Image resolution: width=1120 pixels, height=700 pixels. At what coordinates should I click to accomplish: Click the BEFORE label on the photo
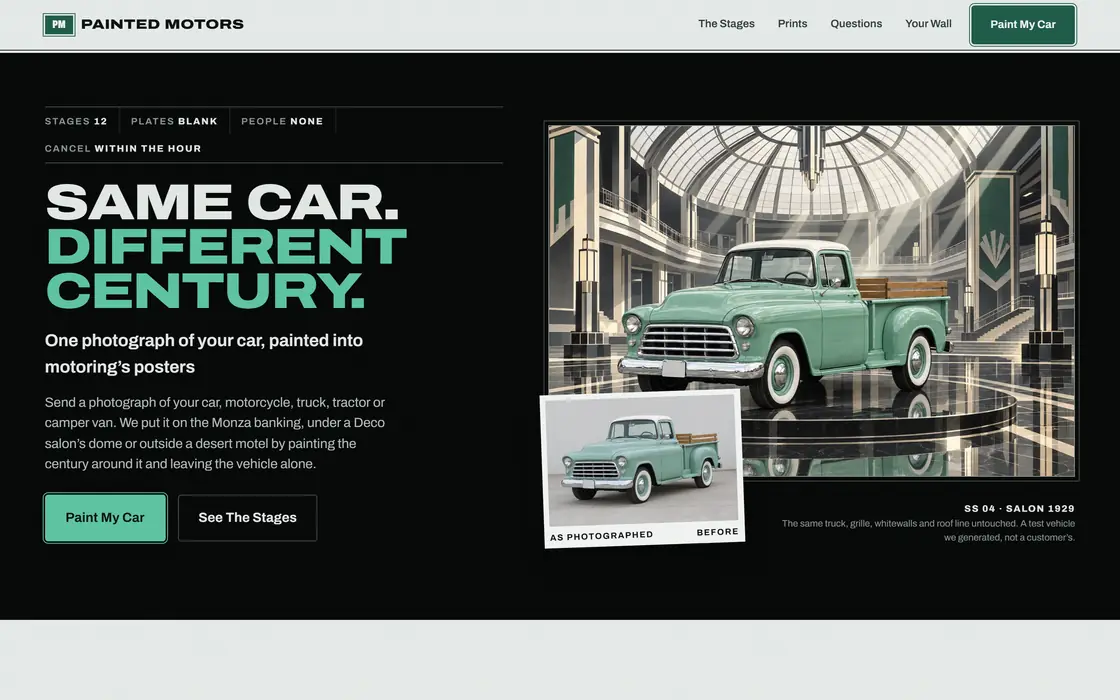tap(717, 532)
